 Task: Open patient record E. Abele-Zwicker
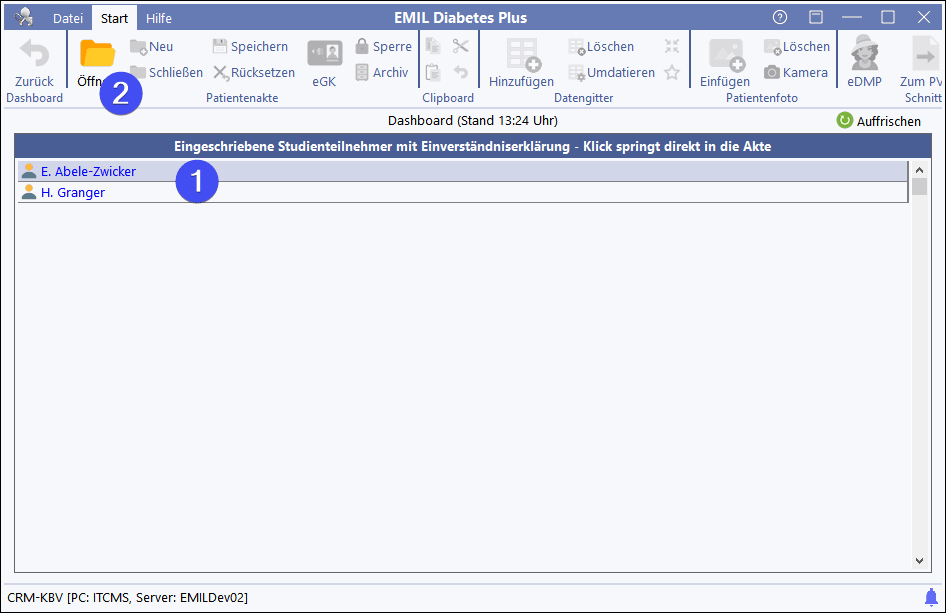[88, 172]
